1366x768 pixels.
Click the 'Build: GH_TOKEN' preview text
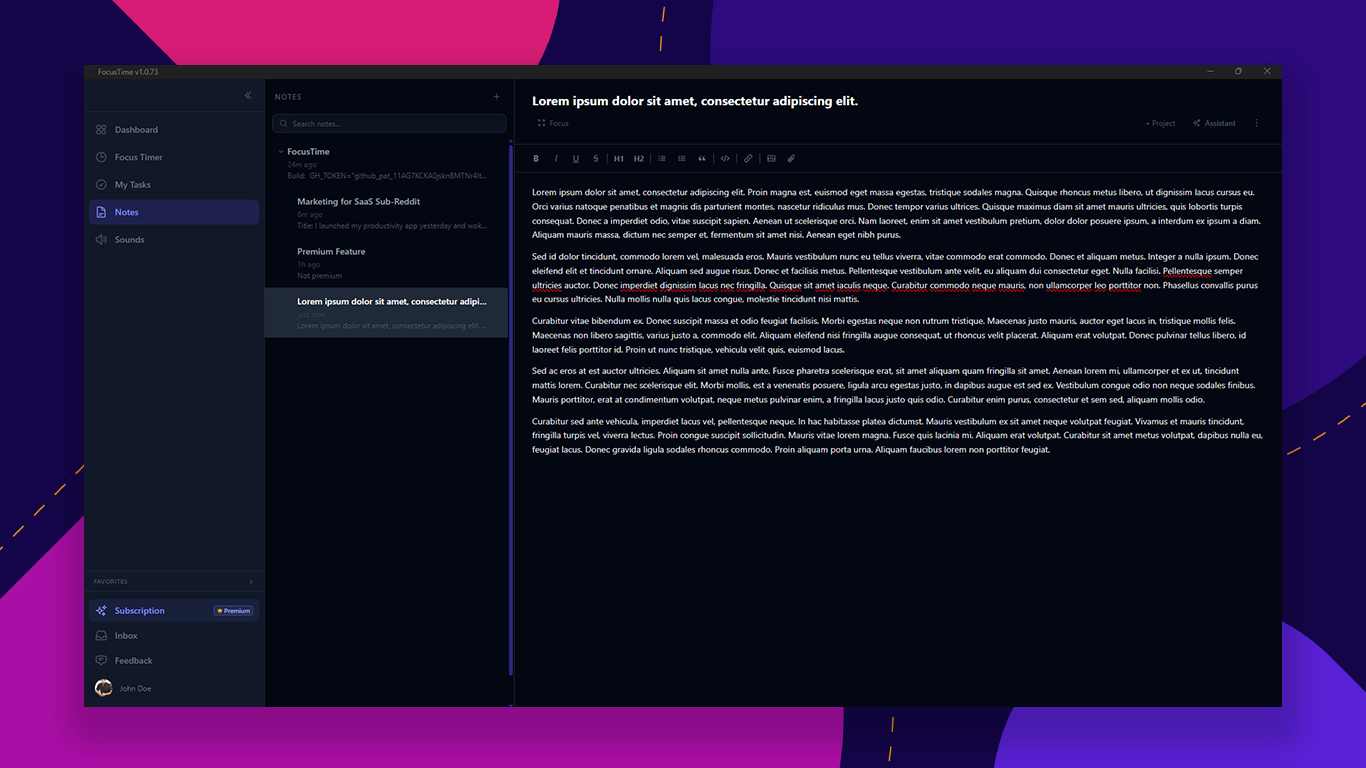387,176
